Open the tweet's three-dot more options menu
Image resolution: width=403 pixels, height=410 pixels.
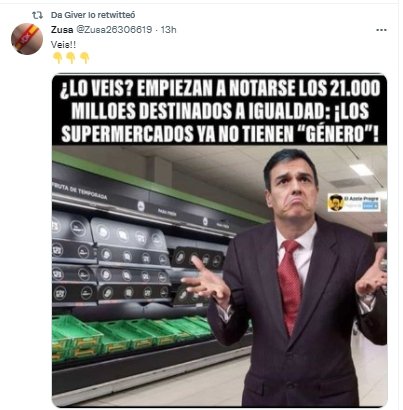pos(381,30)
